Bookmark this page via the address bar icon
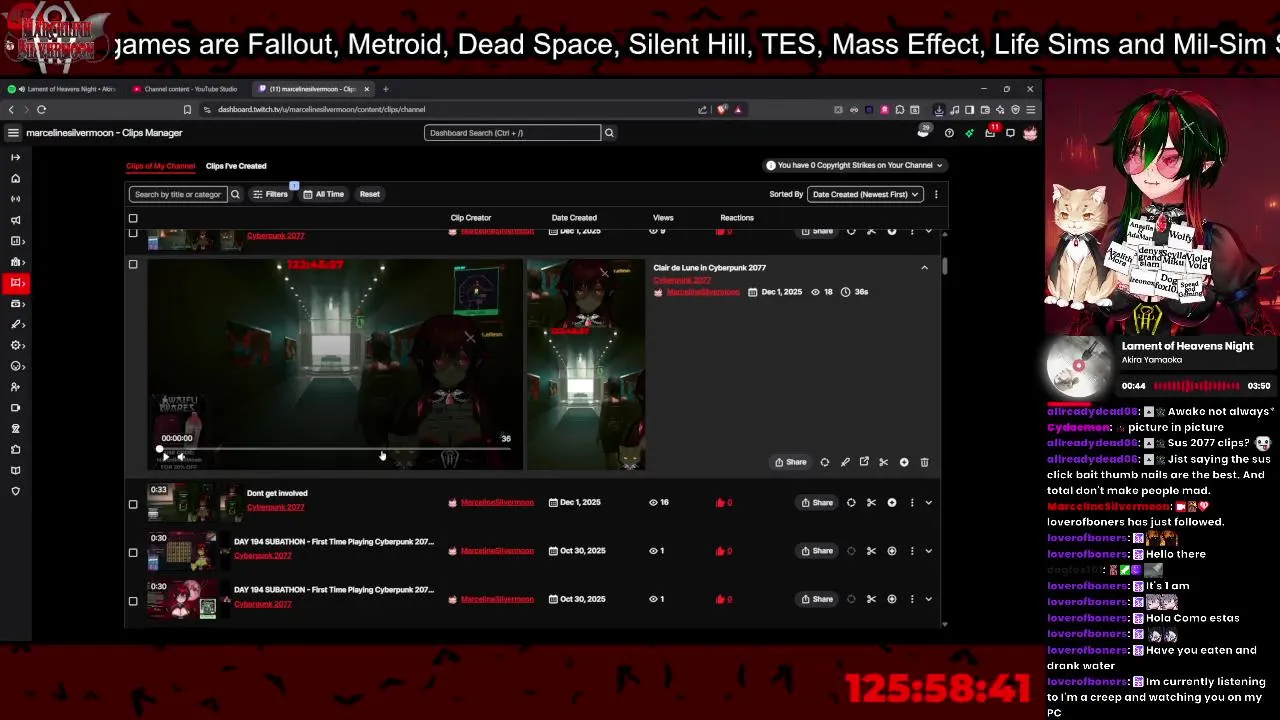The width and height of the screenshot is (1280, 720). (x=187, y=109)
